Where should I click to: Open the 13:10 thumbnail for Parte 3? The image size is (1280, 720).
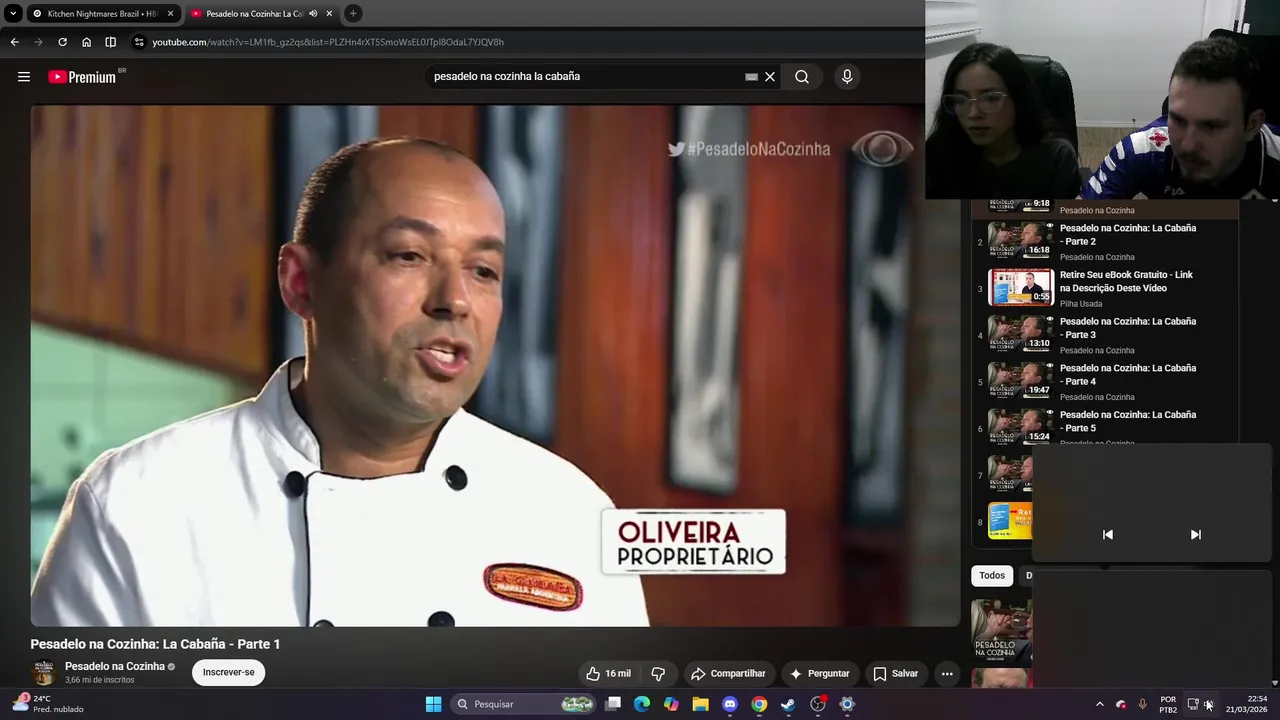(x=1021, y=333)
